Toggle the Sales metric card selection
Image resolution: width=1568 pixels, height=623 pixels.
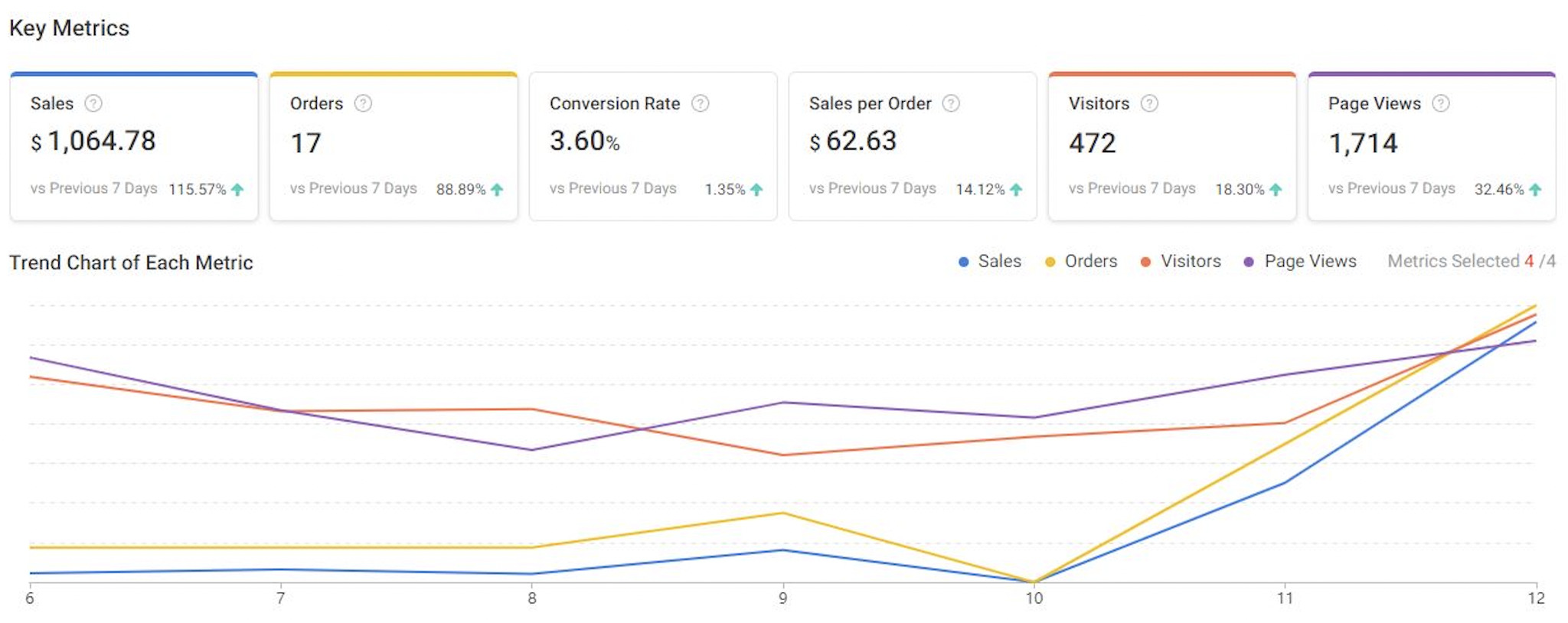134,147
